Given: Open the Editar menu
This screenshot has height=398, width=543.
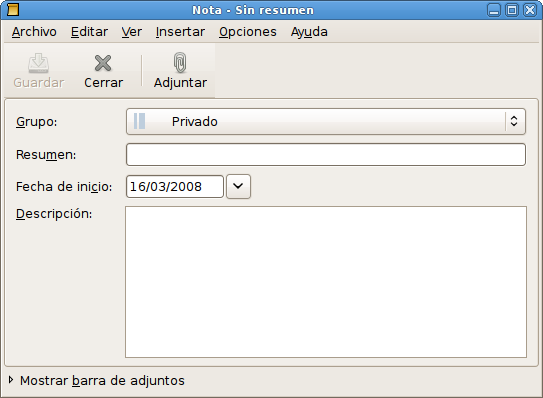Looking at the screenshot, I should (89, 32).
